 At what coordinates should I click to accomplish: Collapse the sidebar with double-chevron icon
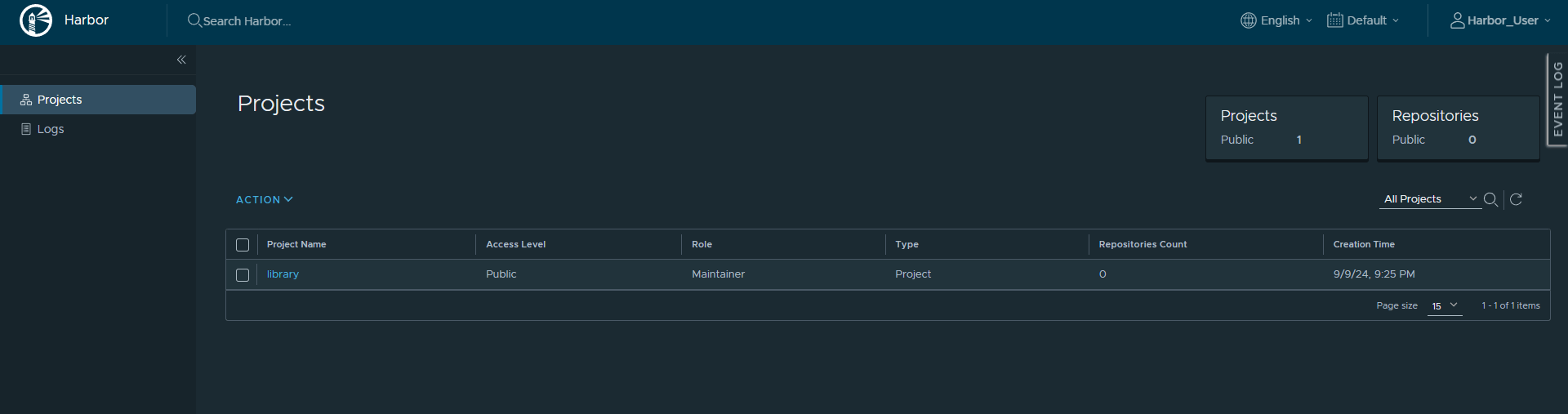point(181,60)
